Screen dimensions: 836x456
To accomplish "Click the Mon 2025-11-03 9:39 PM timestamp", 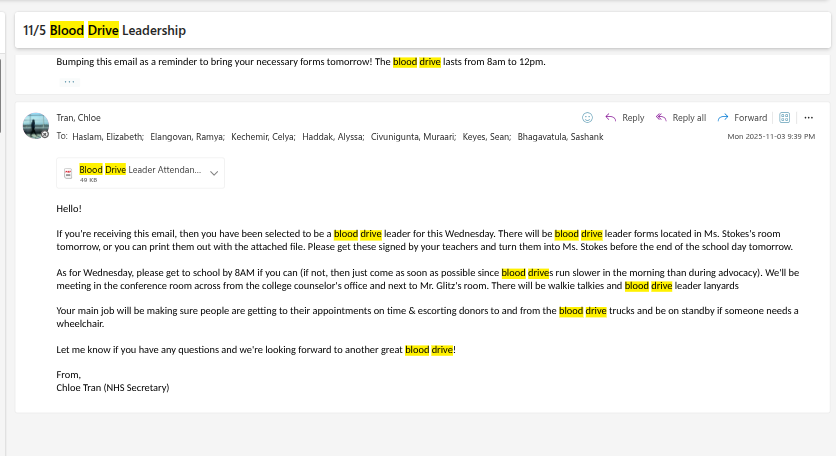I will tap(771, 137).
